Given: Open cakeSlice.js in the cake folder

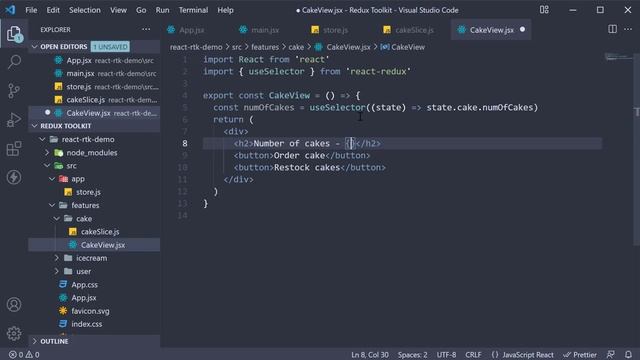Looking at the screenshot, I should click(94, 232).
